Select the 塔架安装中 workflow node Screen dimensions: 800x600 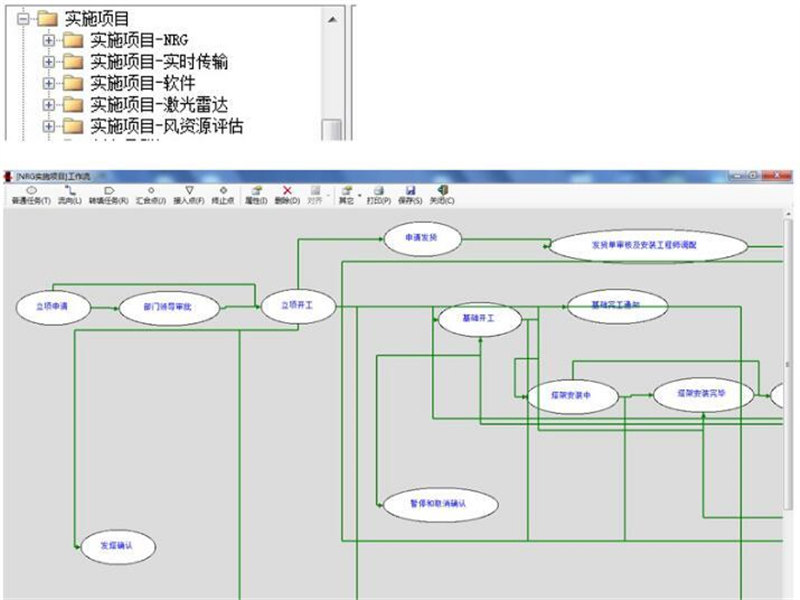click(x=572, y=396)
